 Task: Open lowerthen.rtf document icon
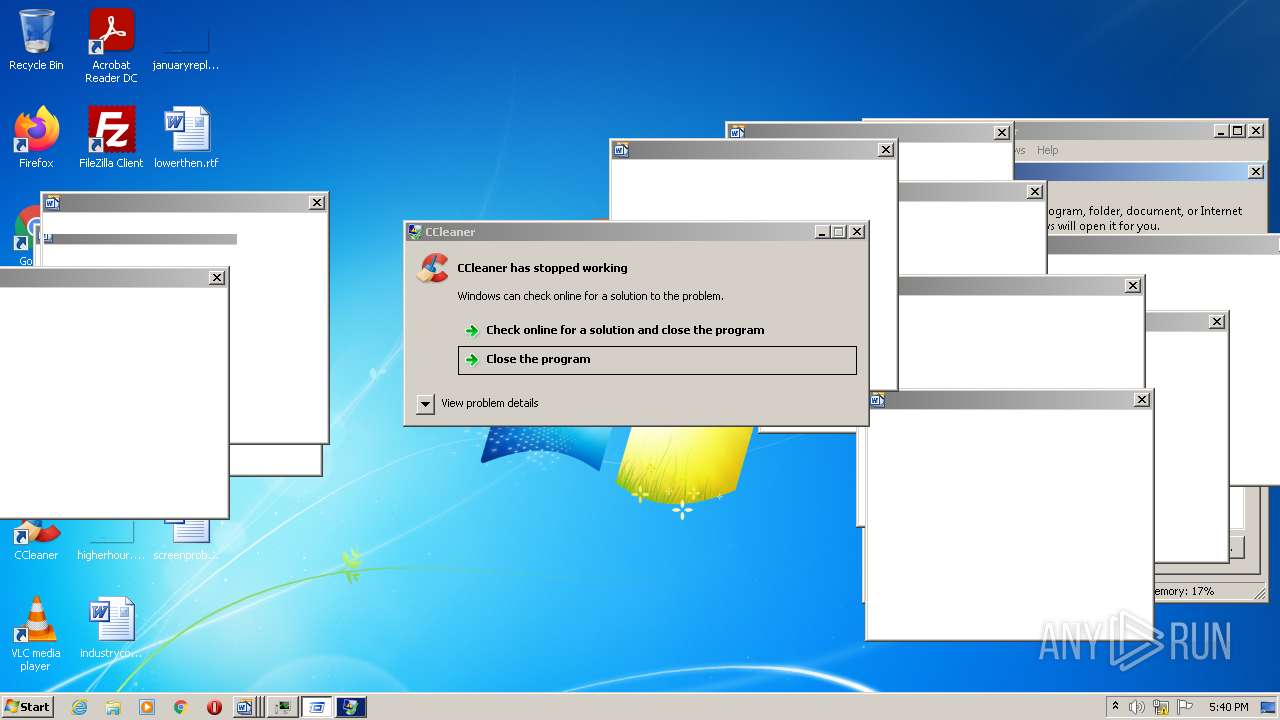tap(186, 138)
